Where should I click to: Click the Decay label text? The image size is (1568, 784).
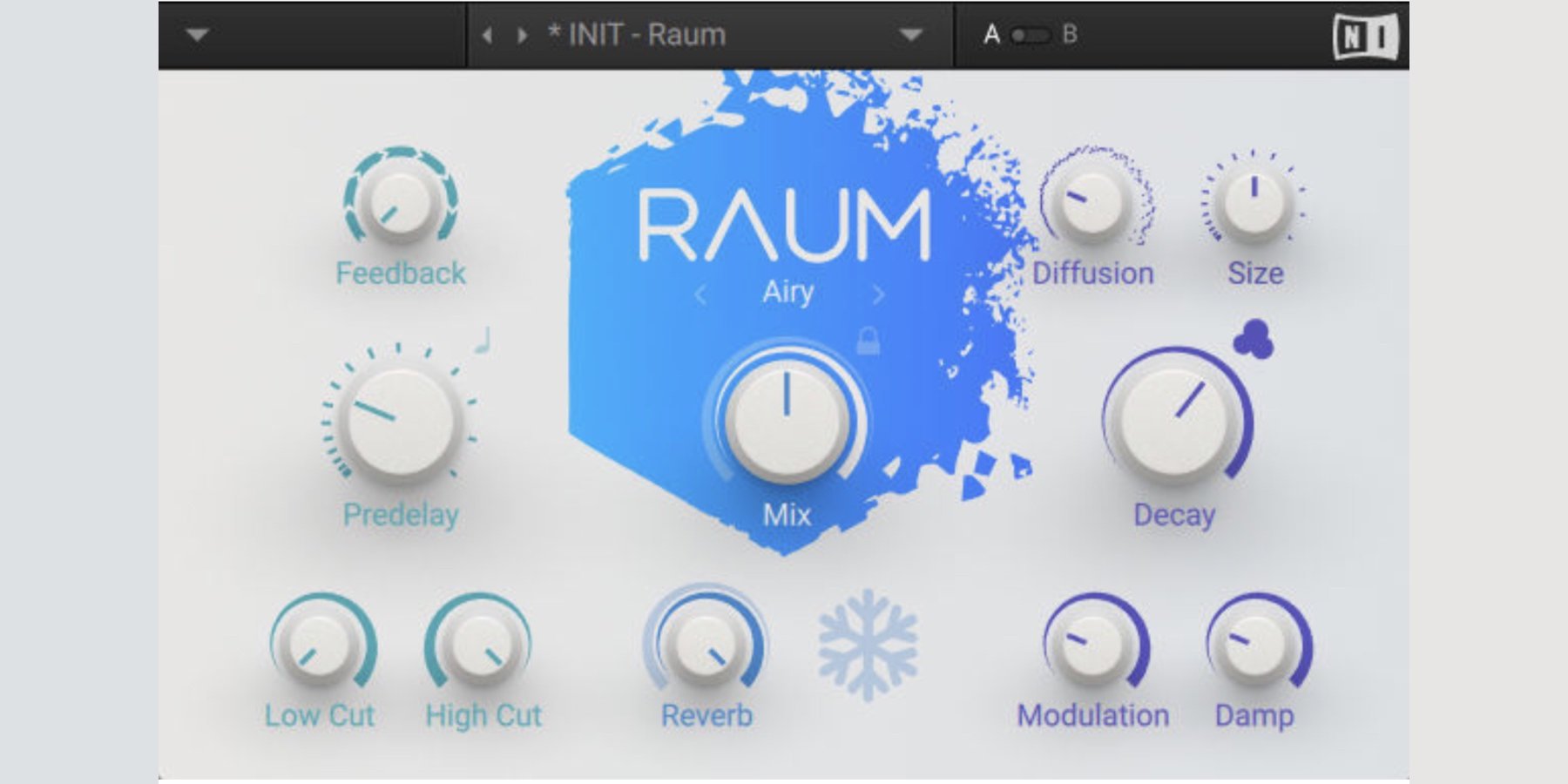pyautogui.click(x=1174, y=515)
